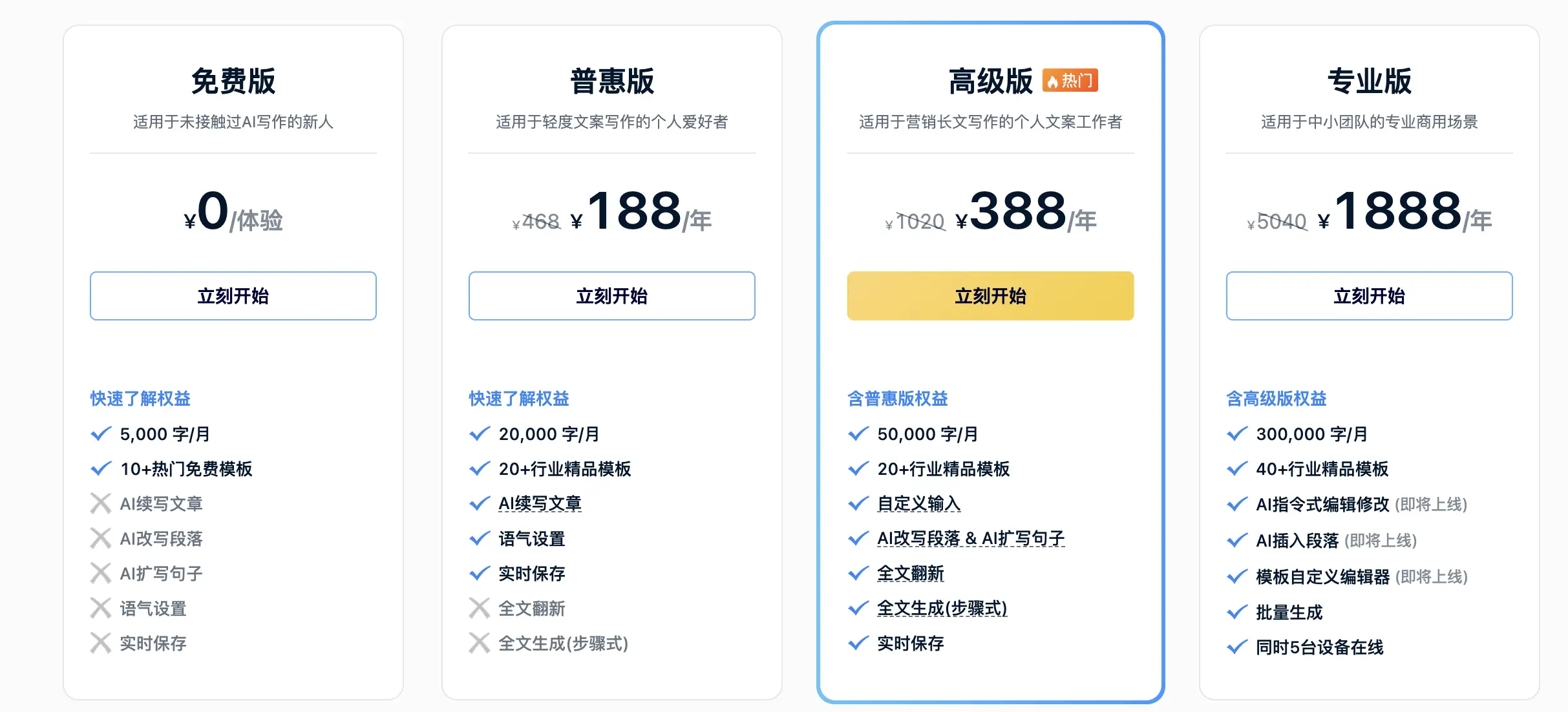Click the X mark next to 全文翻新 in 普惠版

coord(479,608)
